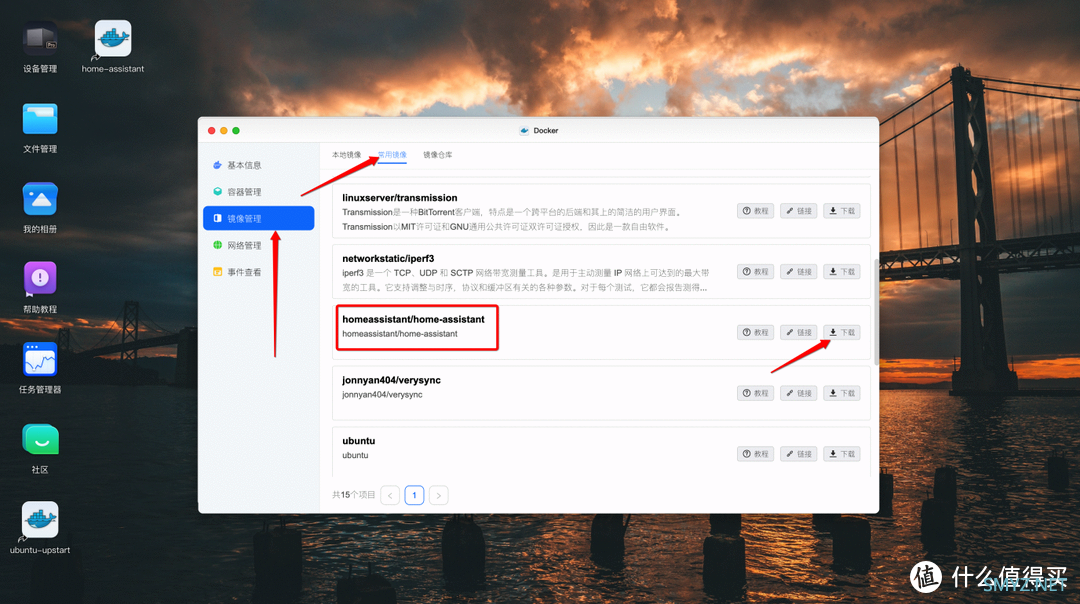Image resolution: width=1080 pixels, height=604 pixels.
Task: Open 链接 for homeassistant/home-assistant
Action: tap(798, 332)
